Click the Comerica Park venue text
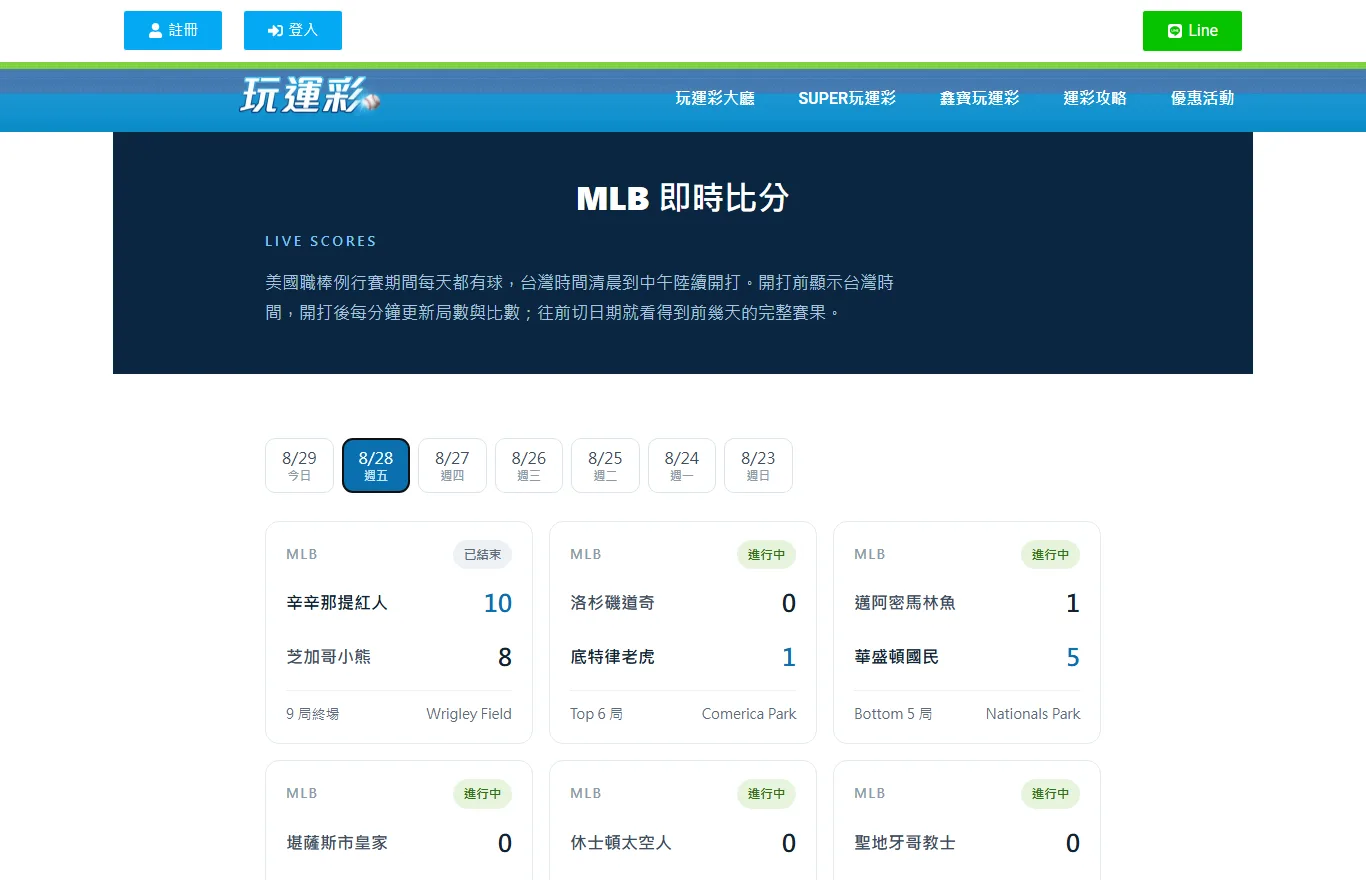This screenshot has width=1366, height=880. 749,714
